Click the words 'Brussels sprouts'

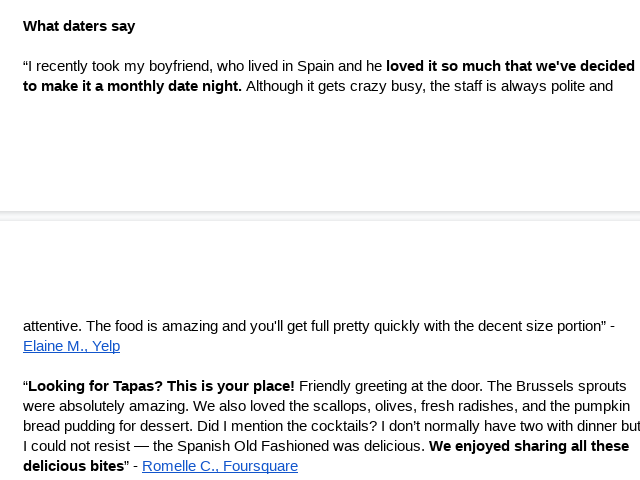pyautogui.click(x=571, y=386)
